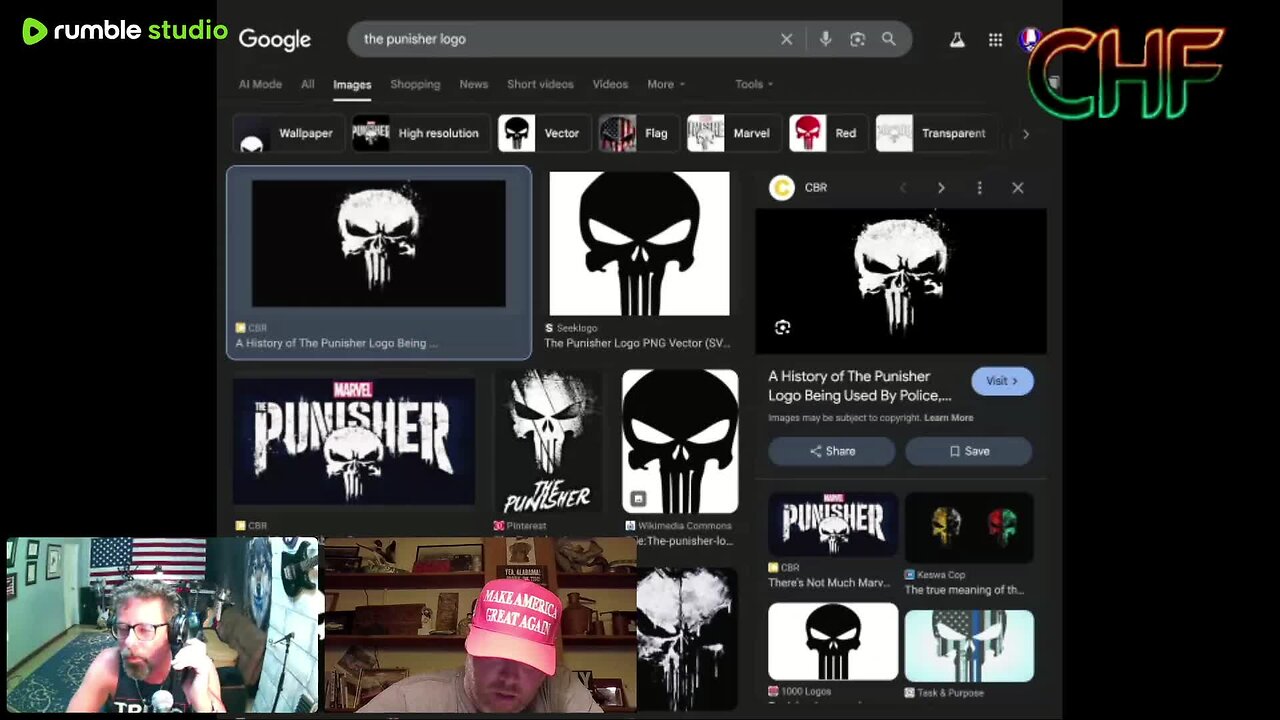Click the Lens icon on preview image
1280x720 pixels.
(782, 327)
